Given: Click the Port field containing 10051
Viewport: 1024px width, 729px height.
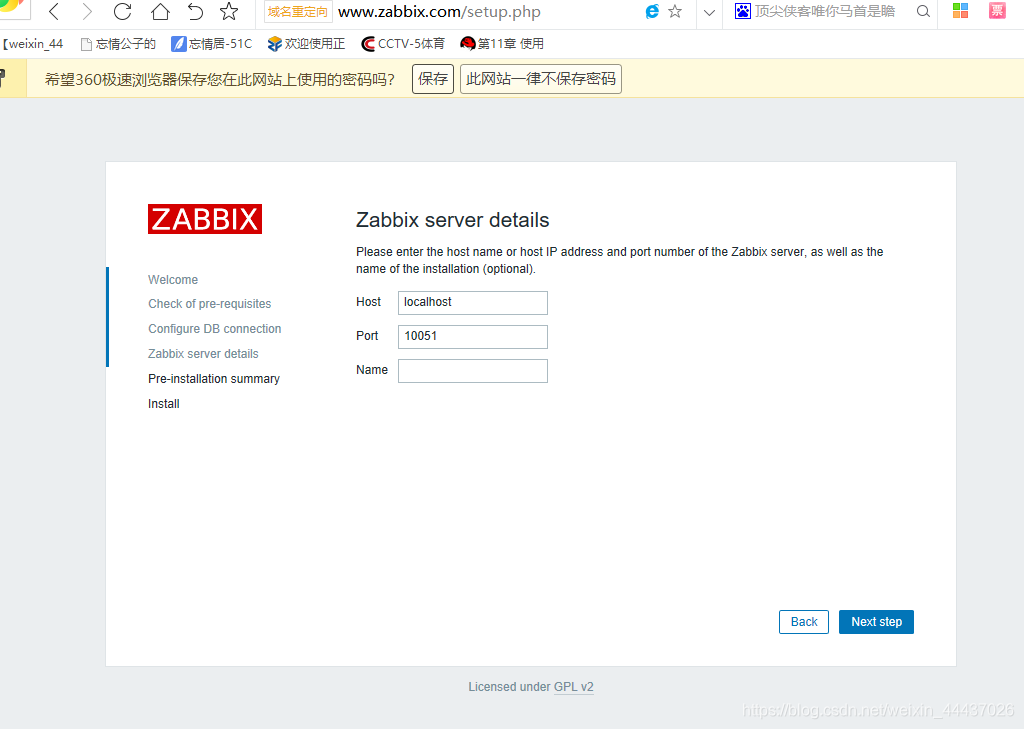Looking at the screenshot, I should point(473,336).
